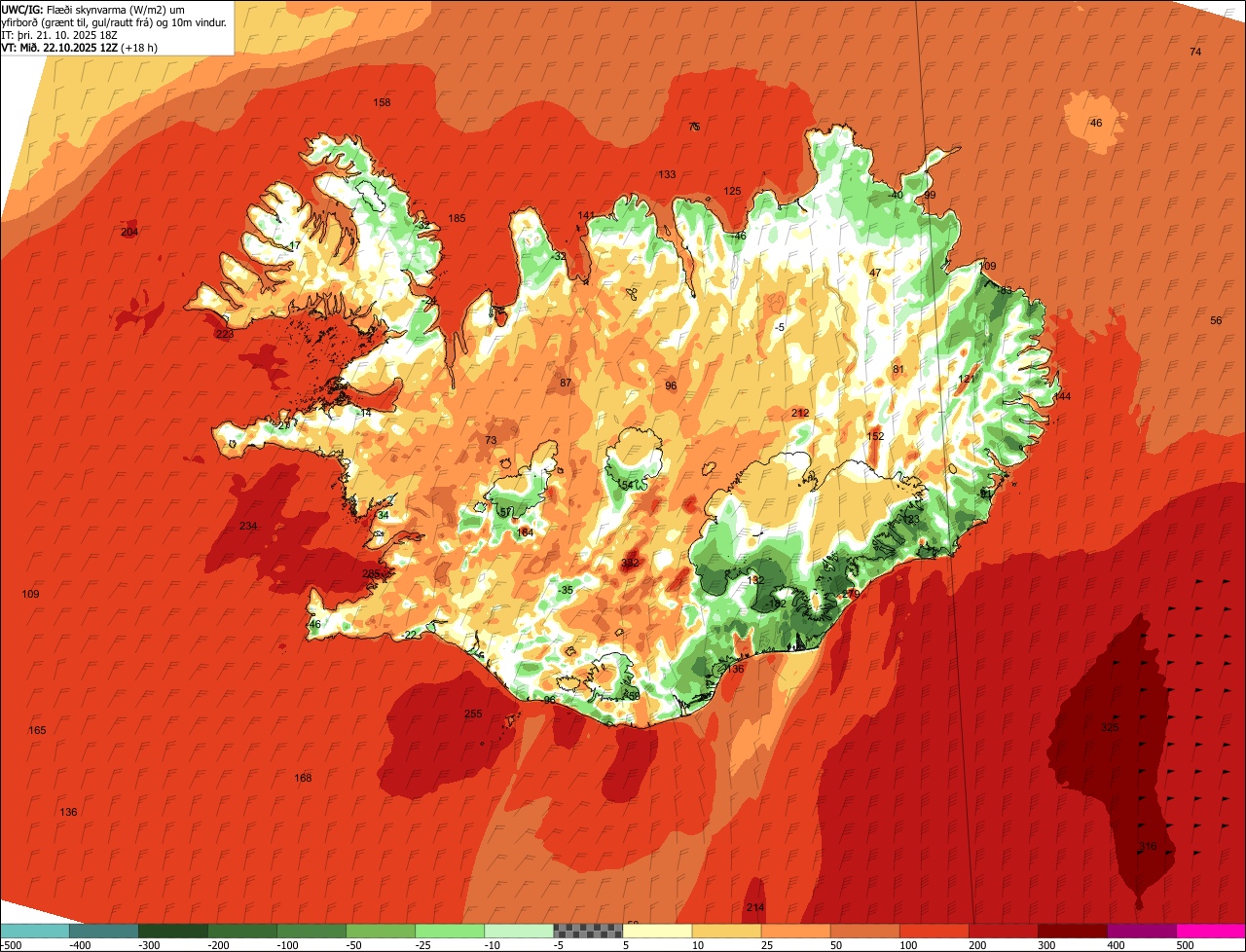Screen dimensions: 1246x952
Task: Click the map value 81
Action: pyautogui.click(x=898, y=369)
